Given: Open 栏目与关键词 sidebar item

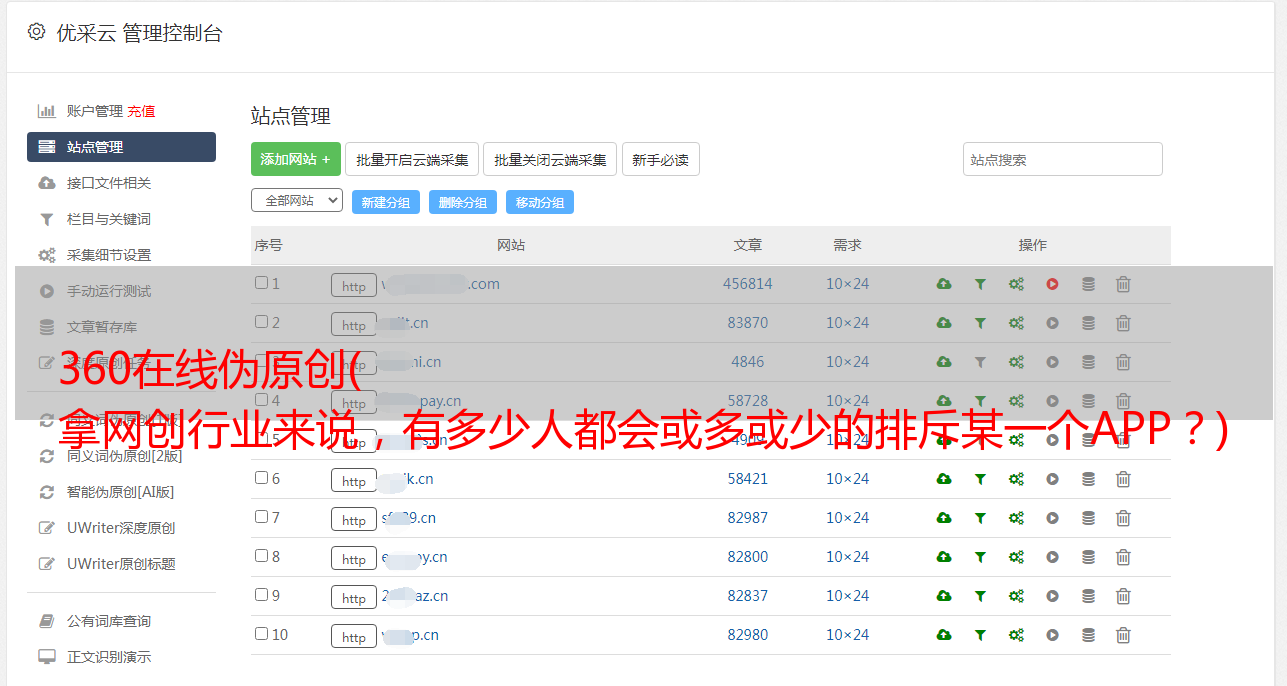Looking at the screenshot, I should coord(109,219).
